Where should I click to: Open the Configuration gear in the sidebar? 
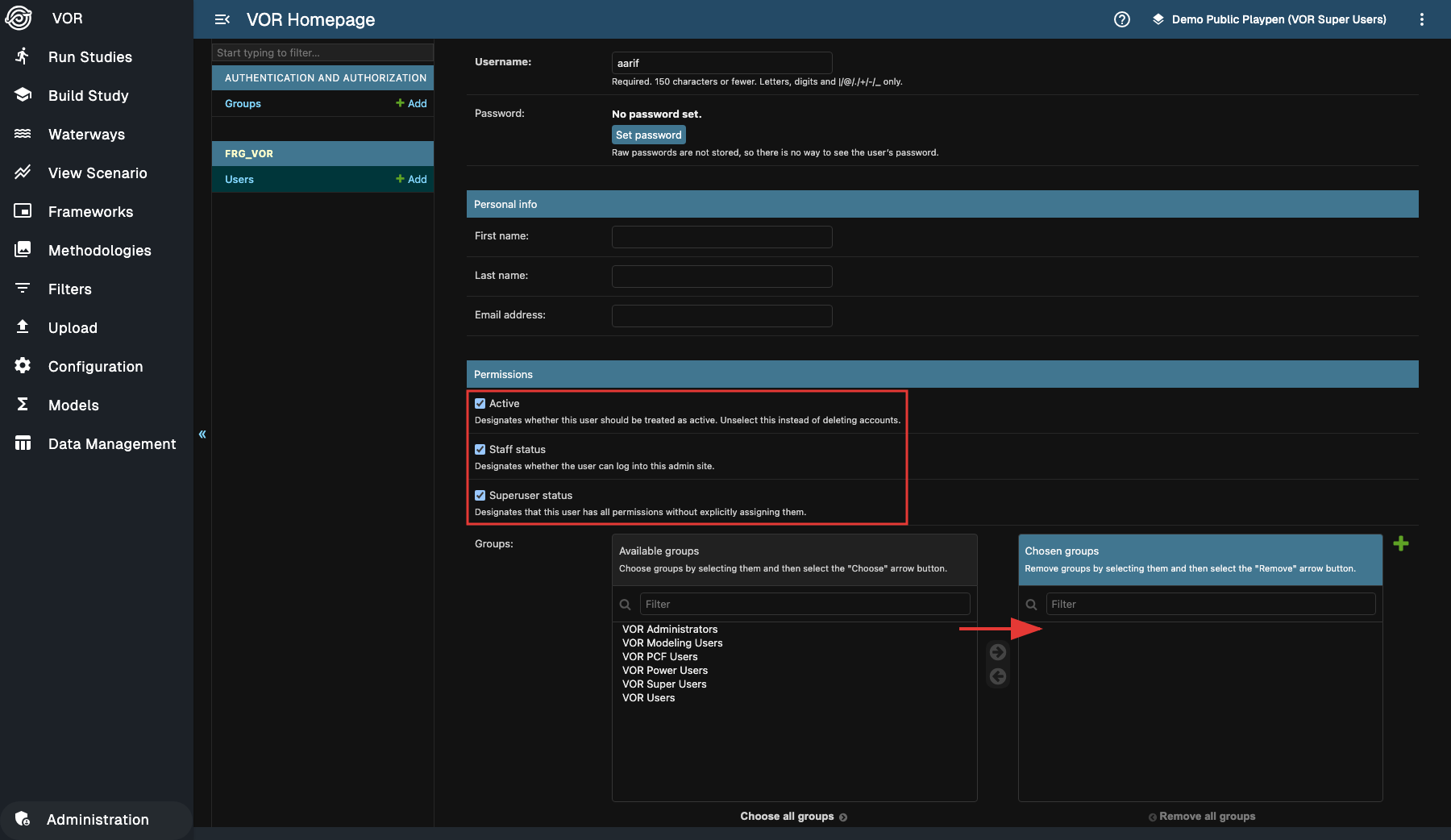coord(95,367)
